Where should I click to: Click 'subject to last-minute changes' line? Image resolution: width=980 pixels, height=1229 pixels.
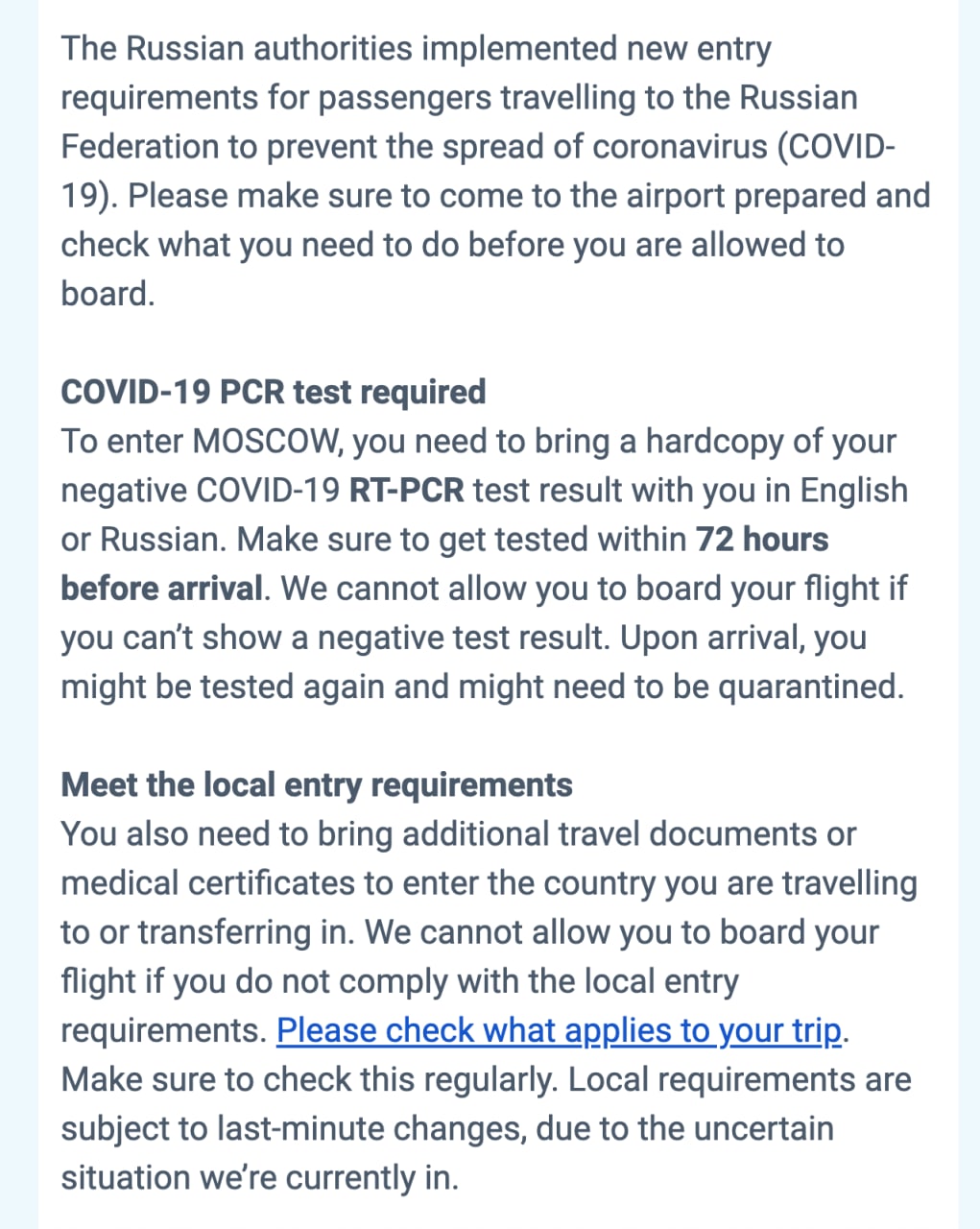[447, 1128]
